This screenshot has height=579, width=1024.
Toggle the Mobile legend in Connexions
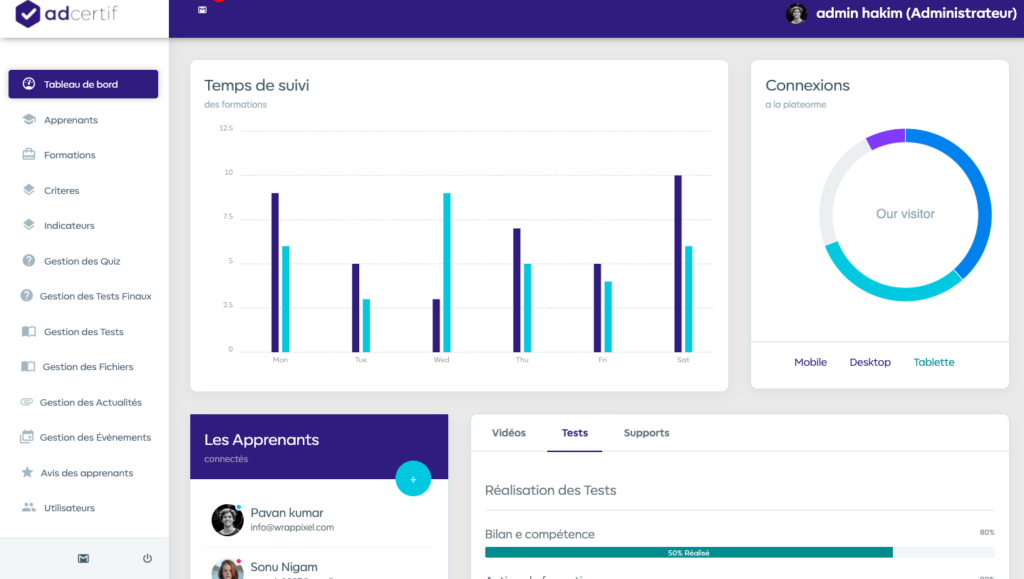pos(810,362)
